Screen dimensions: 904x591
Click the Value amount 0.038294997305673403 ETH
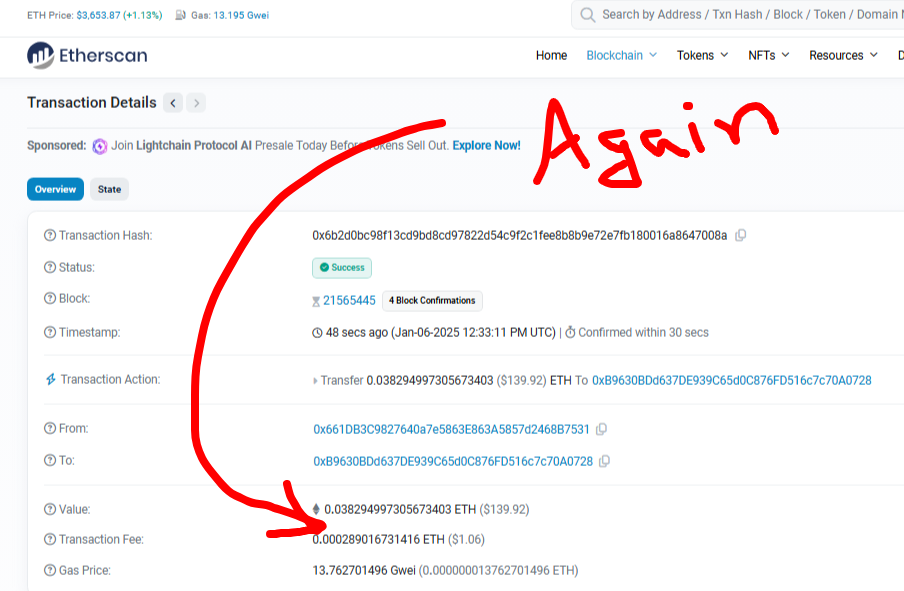[400, 510]
